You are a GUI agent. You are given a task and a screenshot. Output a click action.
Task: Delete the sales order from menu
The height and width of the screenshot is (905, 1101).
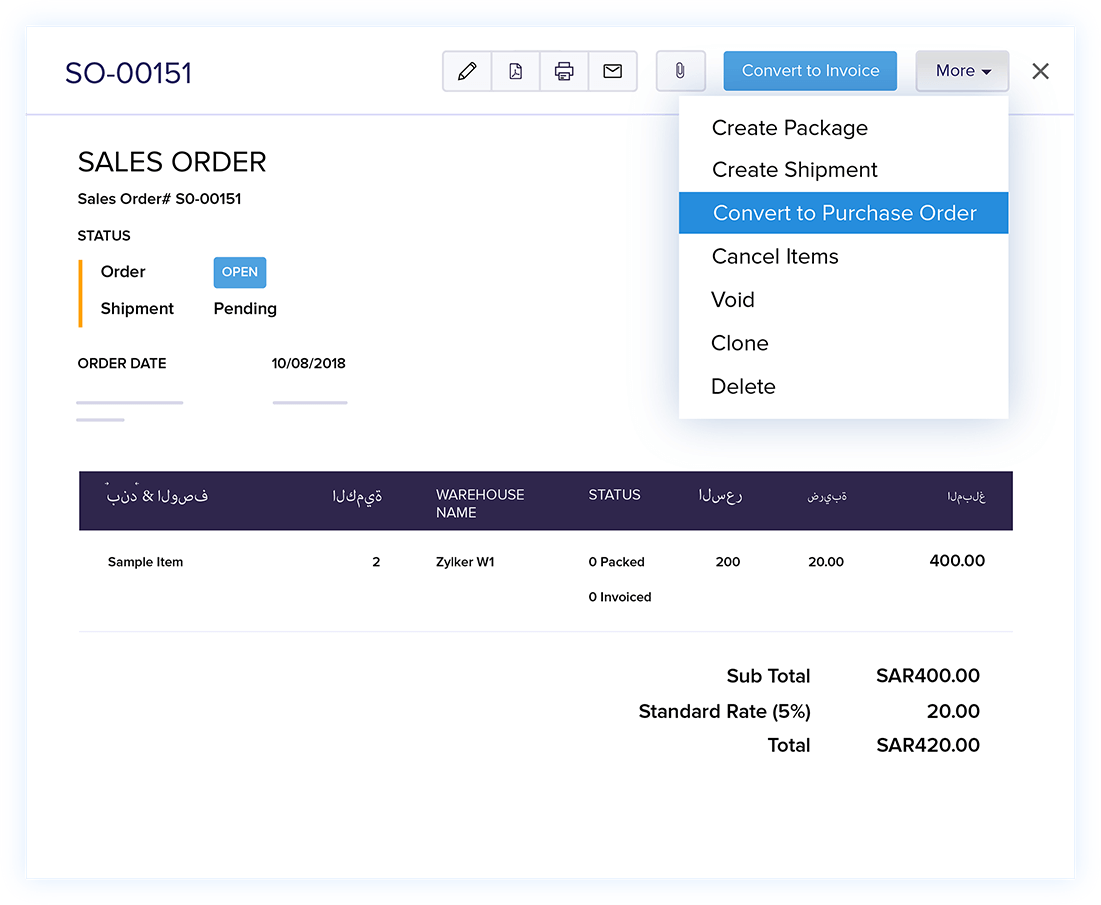click(x=743, y=386)
